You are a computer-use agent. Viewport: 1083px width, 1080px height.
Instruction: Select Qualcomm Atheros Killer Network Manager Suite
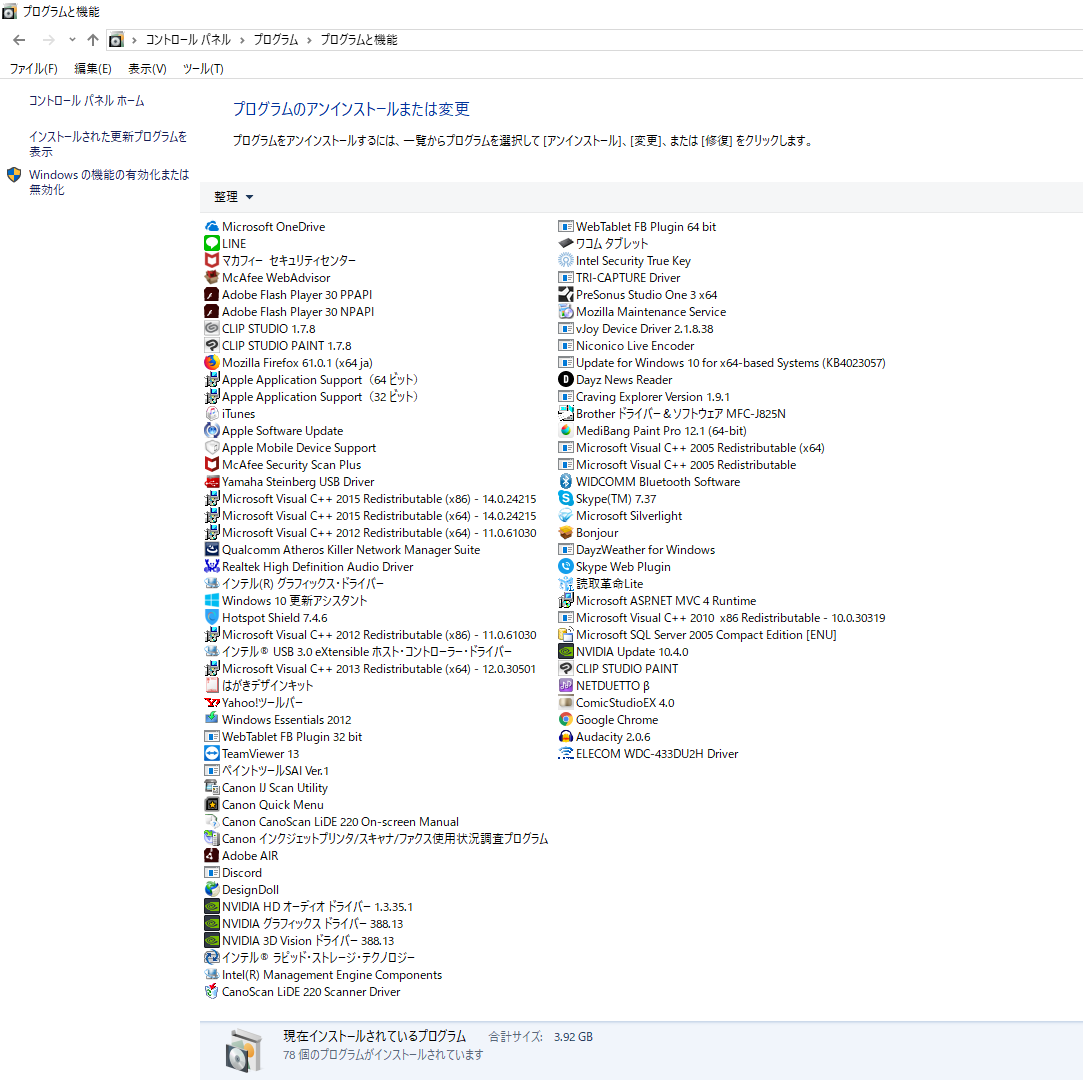343,550
